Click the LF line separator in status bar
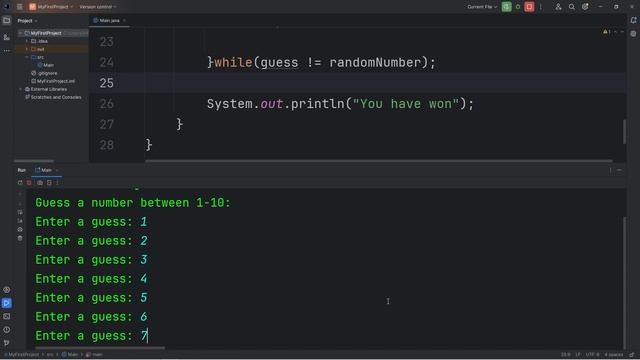Screen dimensions: 640x360 pyautogui.click(x=578, y=355)
